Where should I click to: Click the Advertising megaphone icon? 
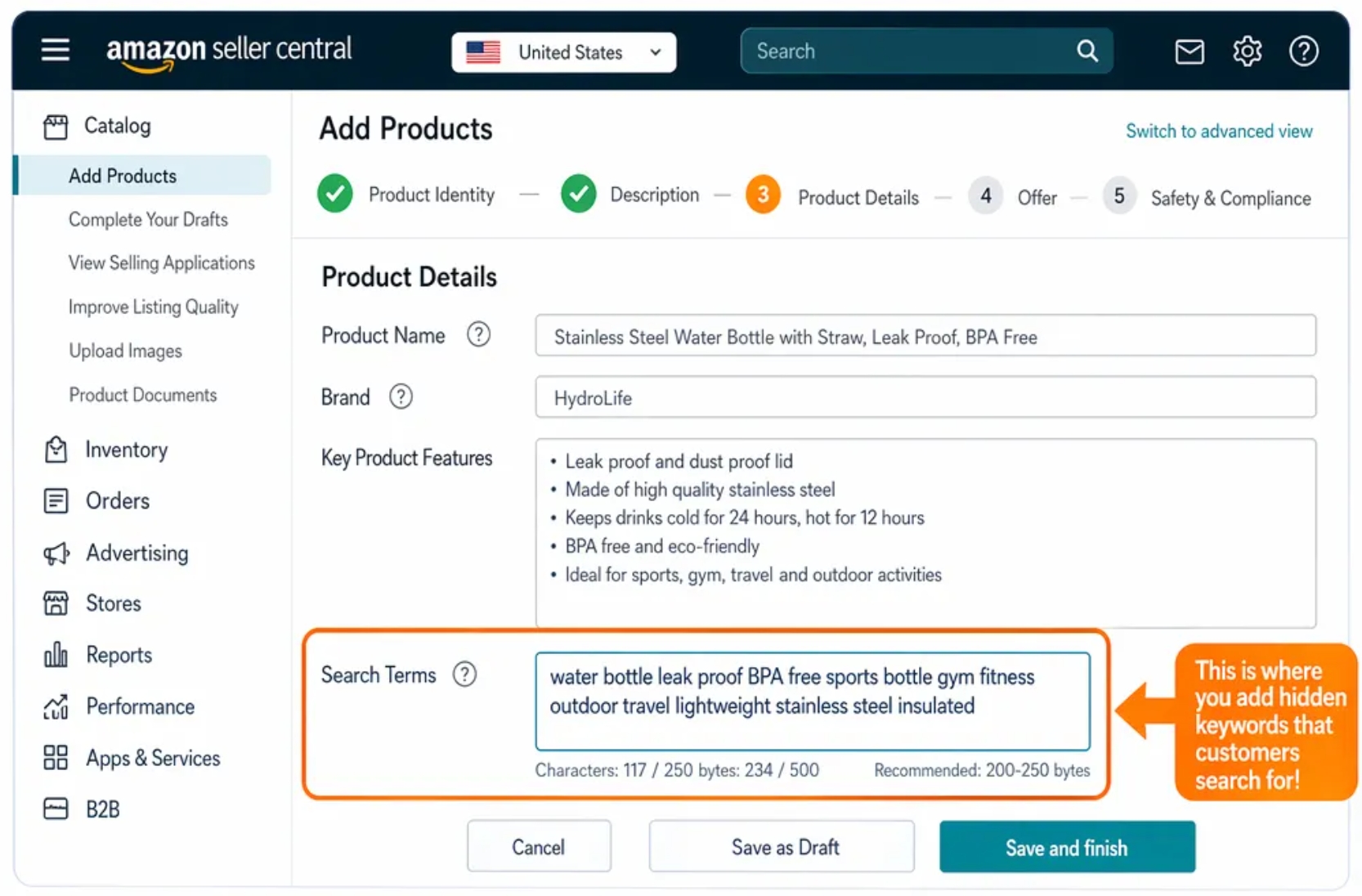(54, 553)
